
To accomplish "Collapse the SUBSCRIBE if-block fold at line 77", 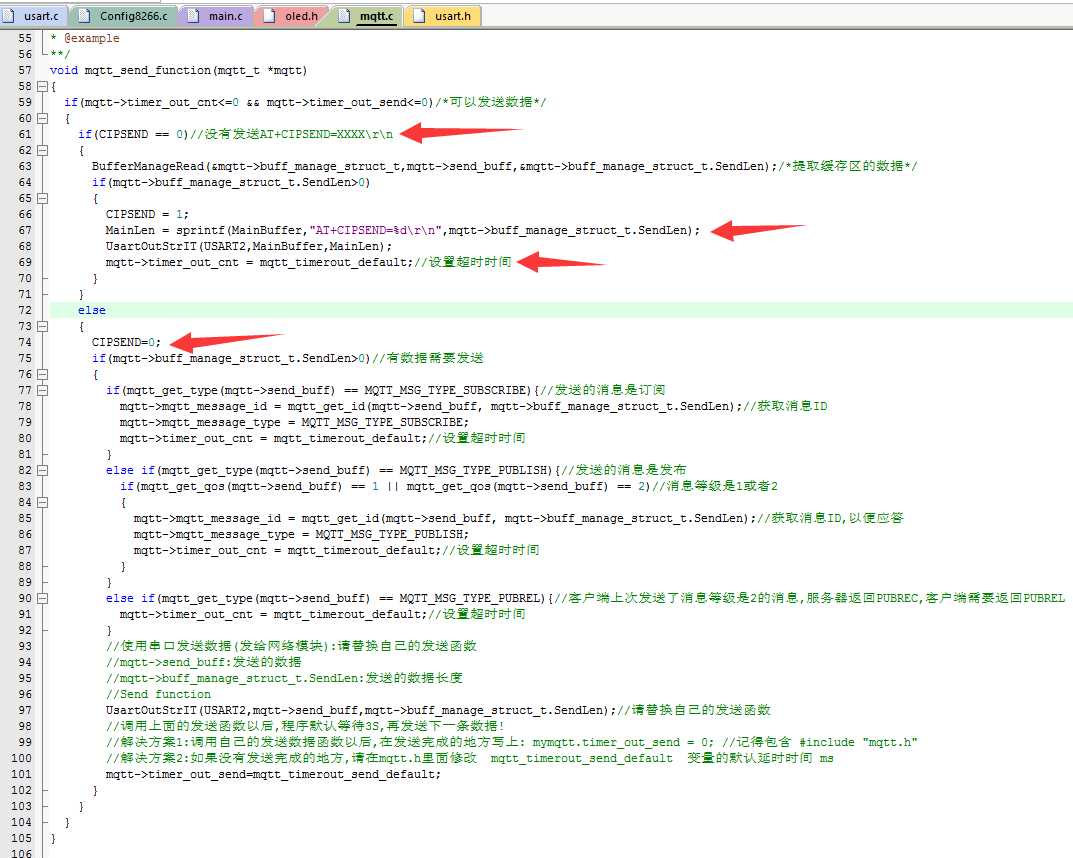I will (x=42, y=390).
